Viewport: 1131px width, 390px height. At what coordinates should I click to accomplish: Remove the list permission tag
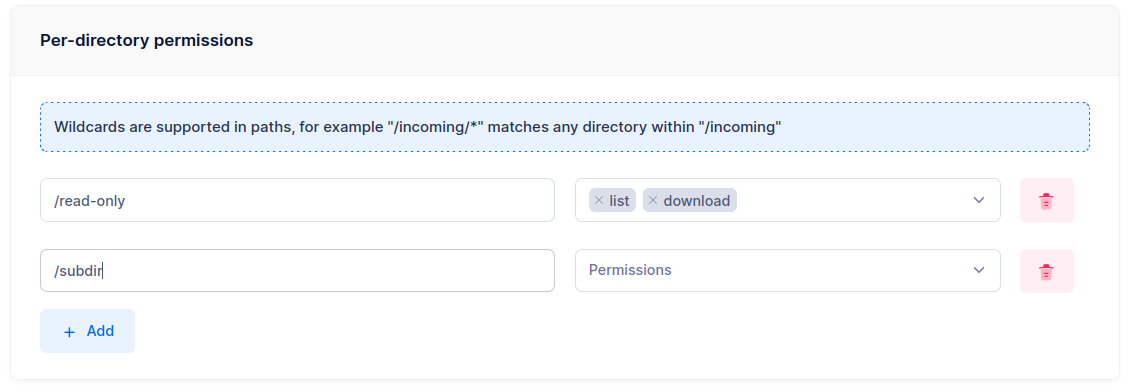click(599, 200)
